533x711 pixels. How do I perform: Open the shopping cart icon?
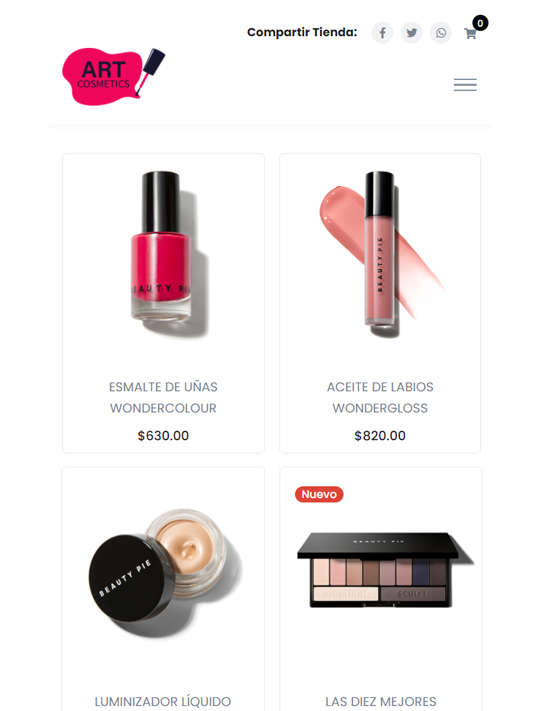click(x=470, y=34)
